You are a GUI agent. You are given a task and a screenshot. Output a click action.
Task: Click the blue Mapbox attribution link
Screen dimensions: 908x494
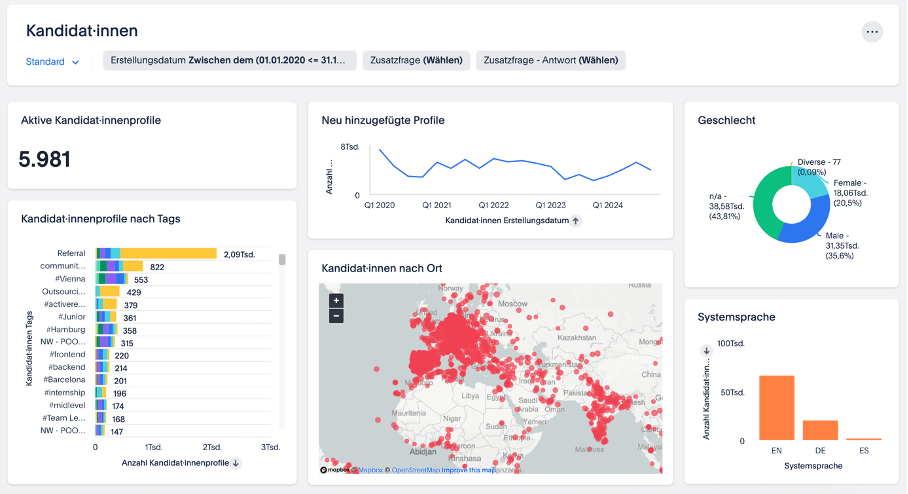371,470
